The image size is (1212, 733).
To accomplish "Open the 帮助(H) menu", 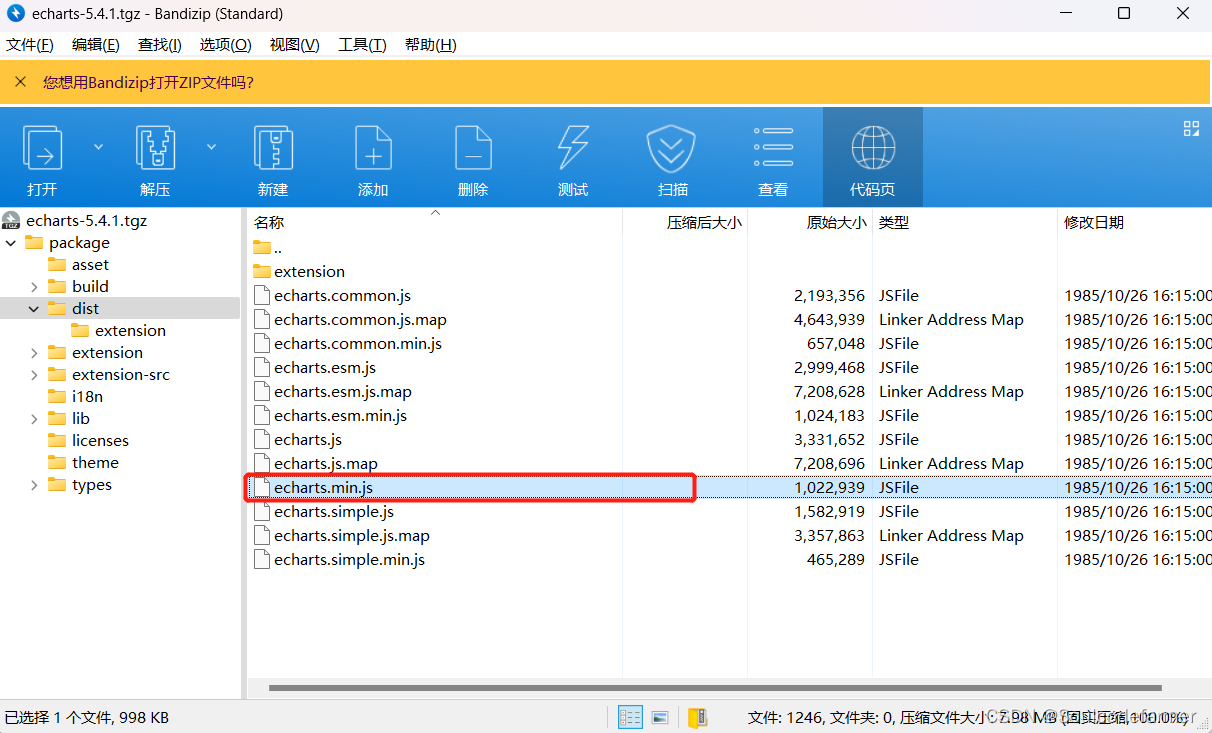I will pyautogui.click(x=431, y=45).
